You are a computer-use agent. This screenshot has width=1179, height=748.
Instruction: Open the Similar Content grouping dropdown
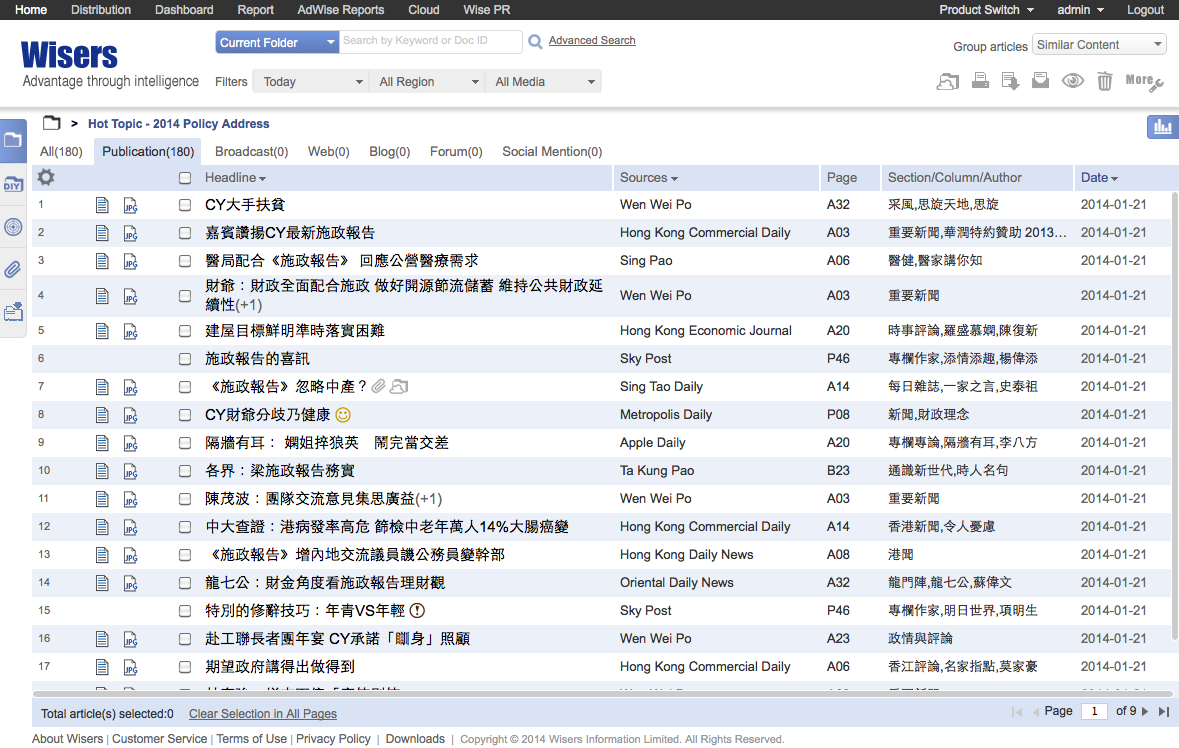tap(1099, 45)
